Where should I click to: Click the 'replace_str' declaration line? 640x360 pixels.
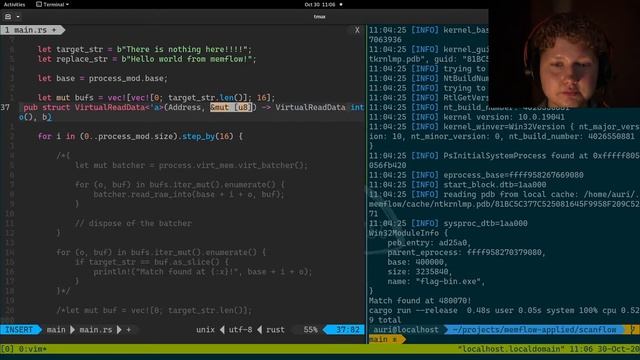click(147, 59)
